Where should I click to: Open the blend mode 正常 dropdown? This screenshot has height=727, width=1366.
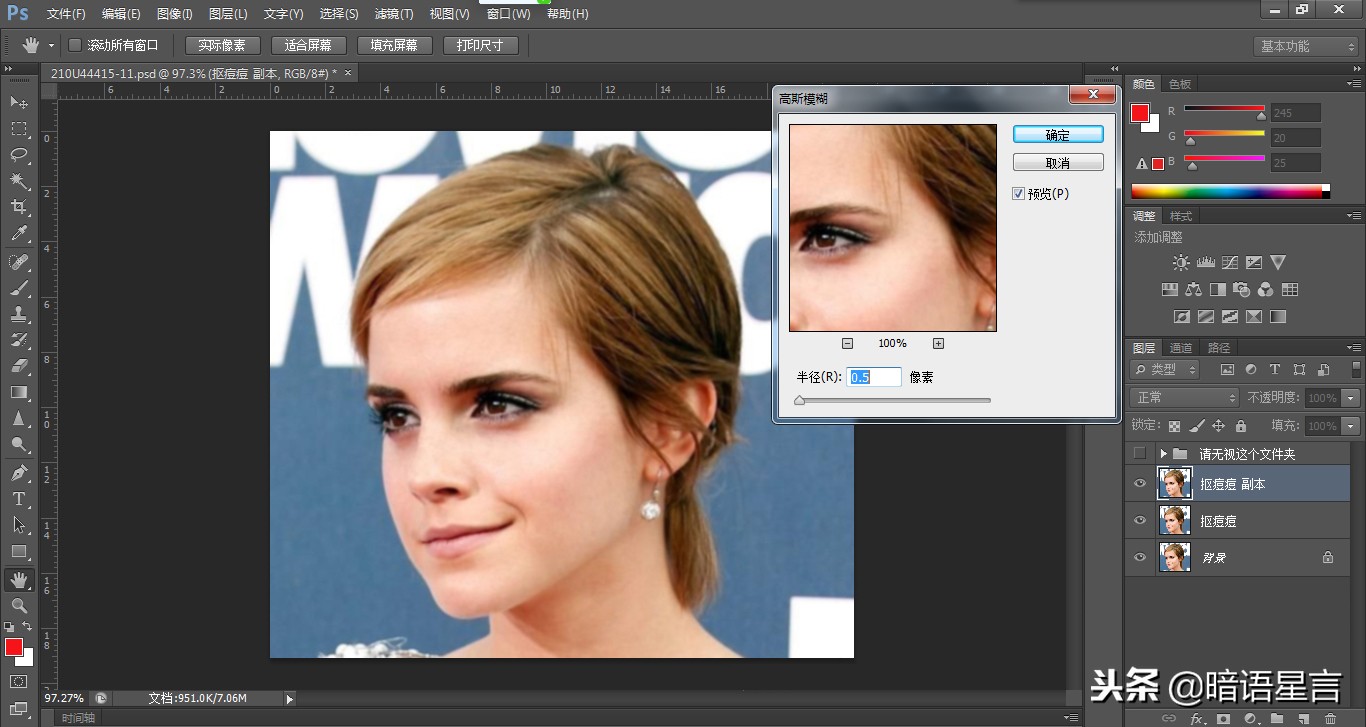[1186, 398]
